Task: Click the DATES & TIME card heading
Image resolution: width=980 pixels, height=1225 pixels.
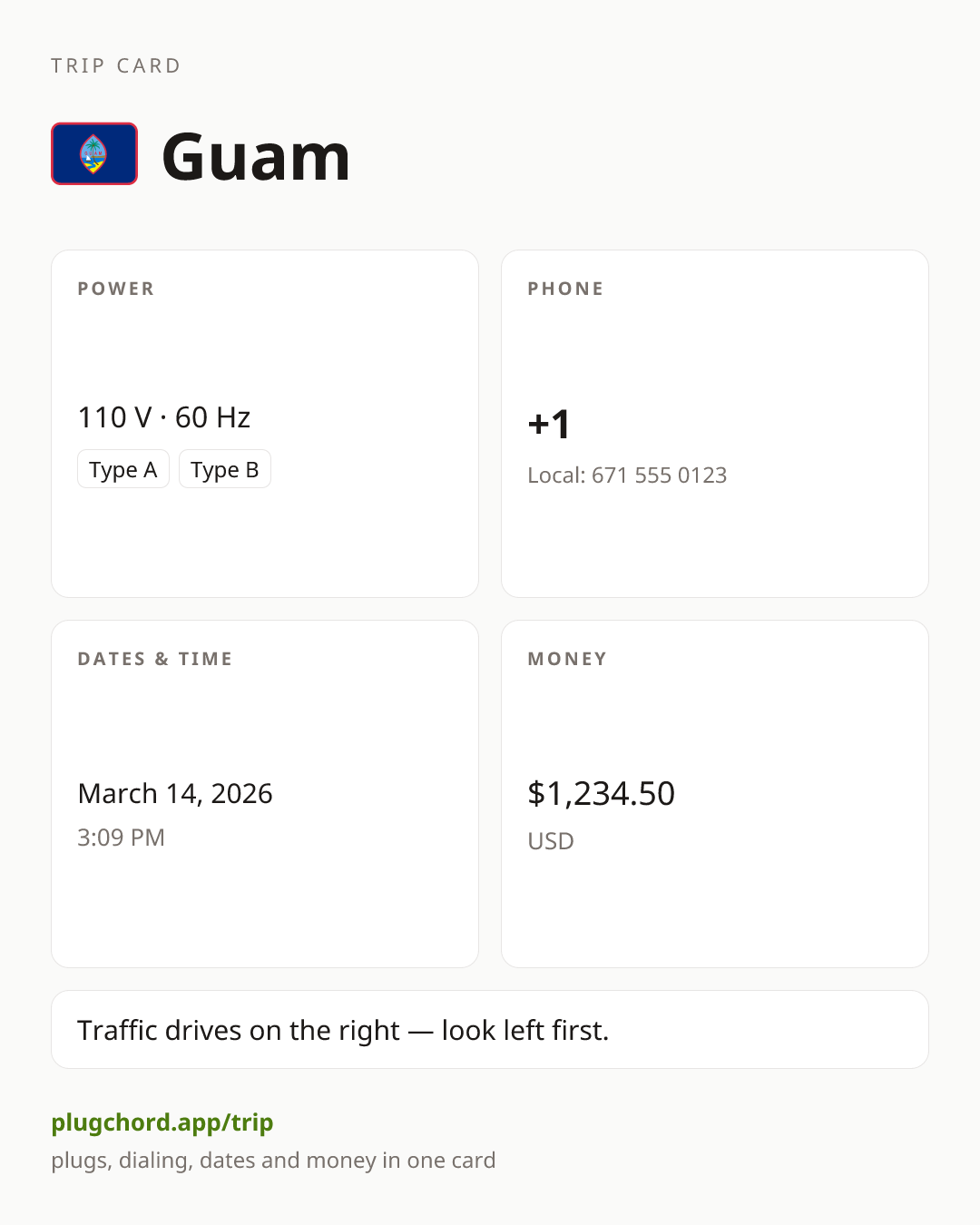Action: [155, 659]
